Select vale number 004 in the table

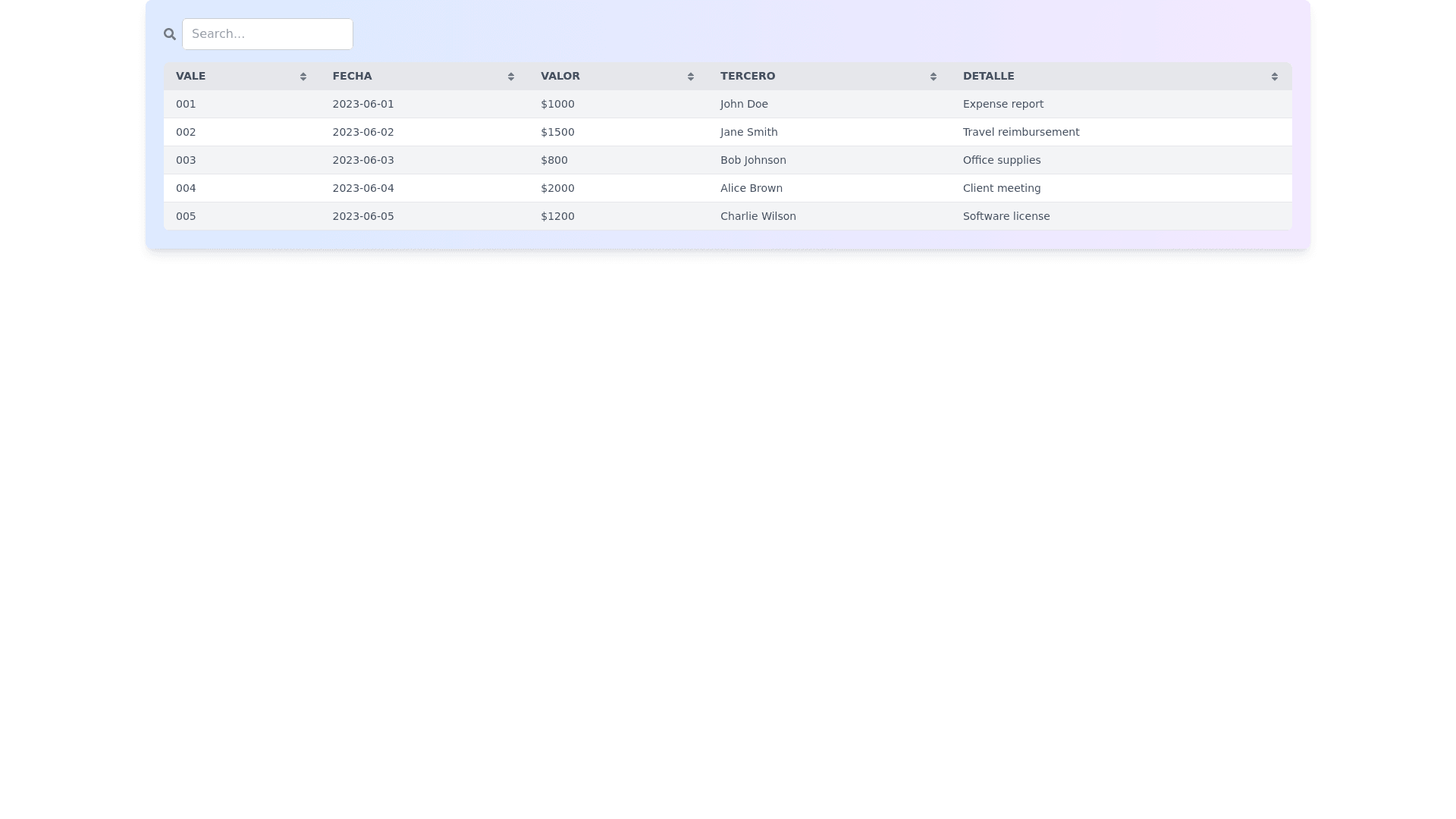tap(186, 188)
